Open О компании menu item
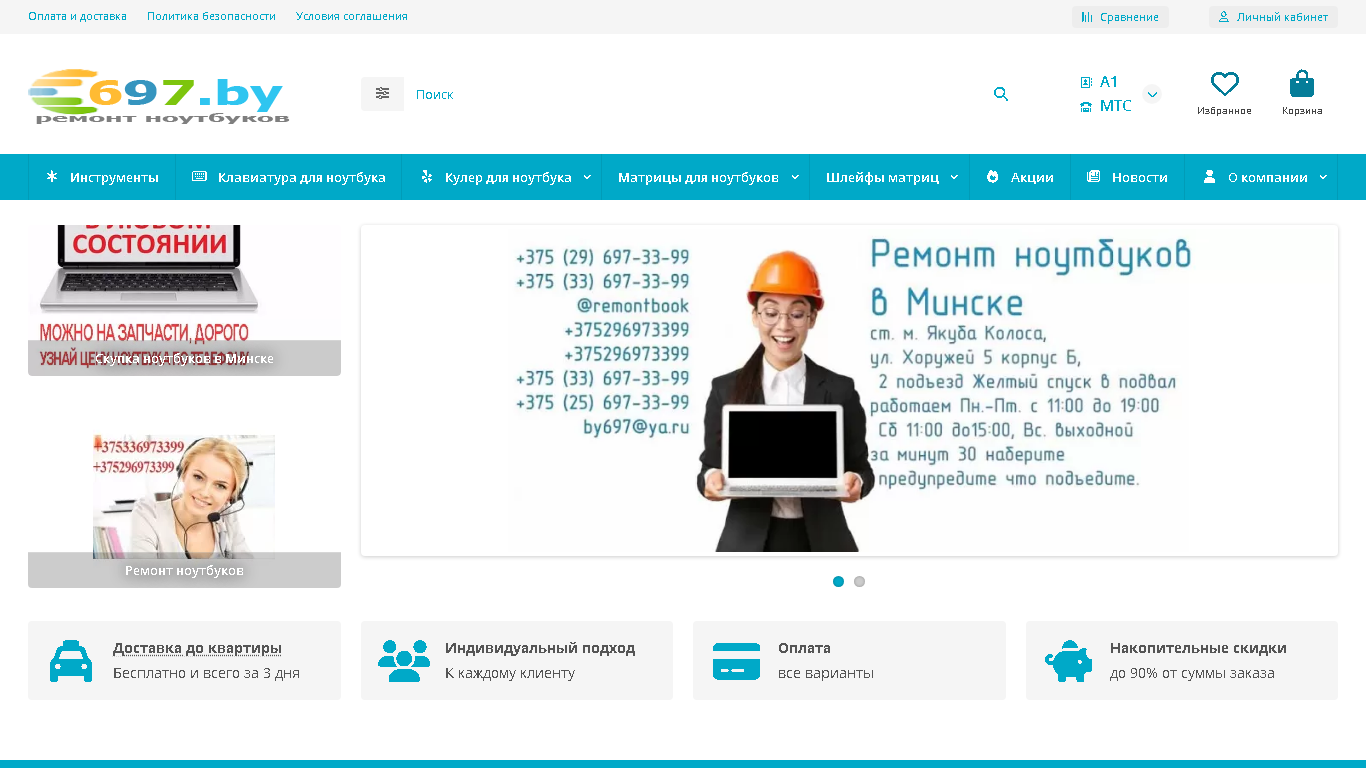 coord(1261,177)
